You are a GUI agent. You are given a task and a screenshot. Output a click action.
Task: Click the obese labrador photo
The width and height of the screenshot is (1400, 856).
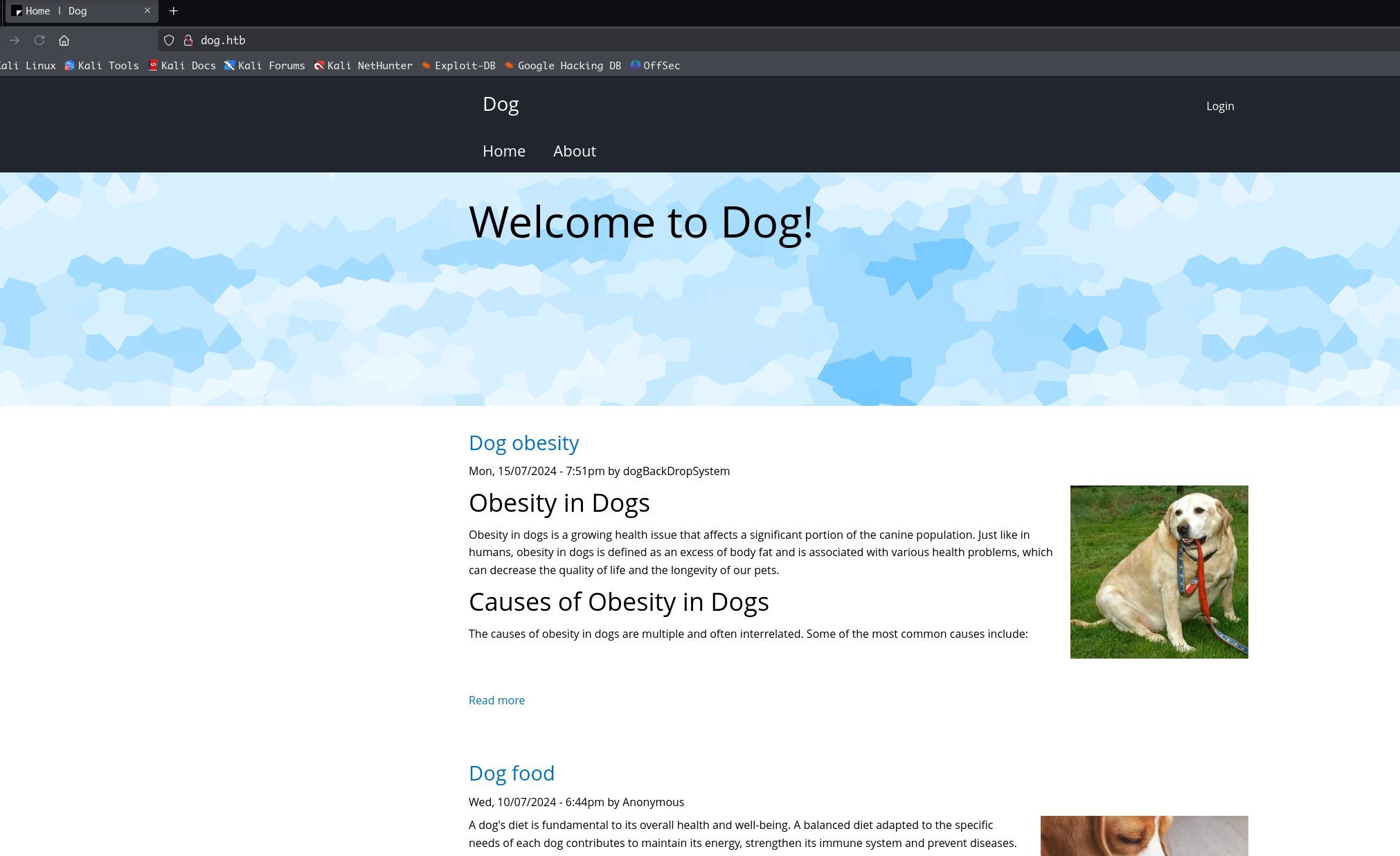click(1159, 572)
